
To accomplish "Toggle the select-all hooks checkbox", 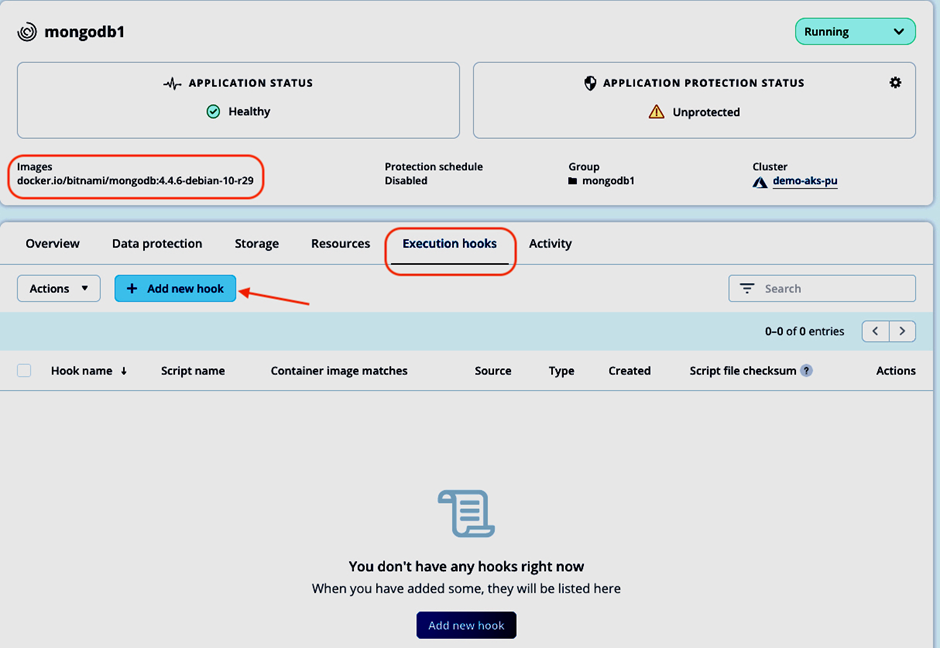I will (x=24, y=370).
